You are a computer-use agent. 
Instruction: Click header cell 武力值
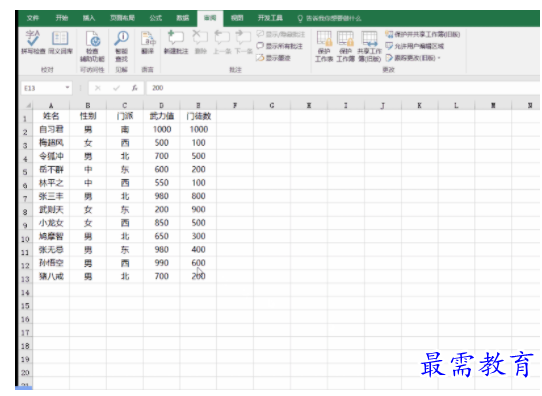[161, 116]
